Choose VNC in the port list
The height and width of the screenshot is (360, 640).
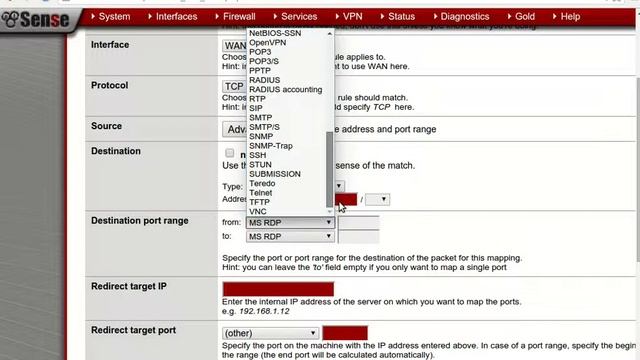tap(258, 211)
